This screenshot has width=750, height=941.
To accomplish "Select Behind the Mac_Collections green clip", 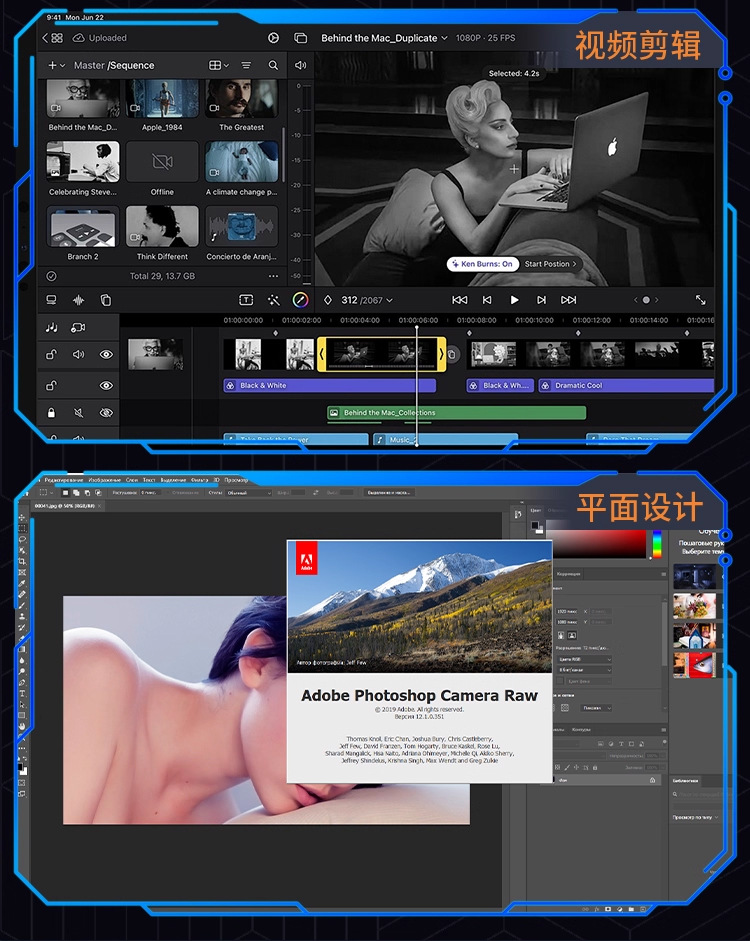I will click(457, 412).
